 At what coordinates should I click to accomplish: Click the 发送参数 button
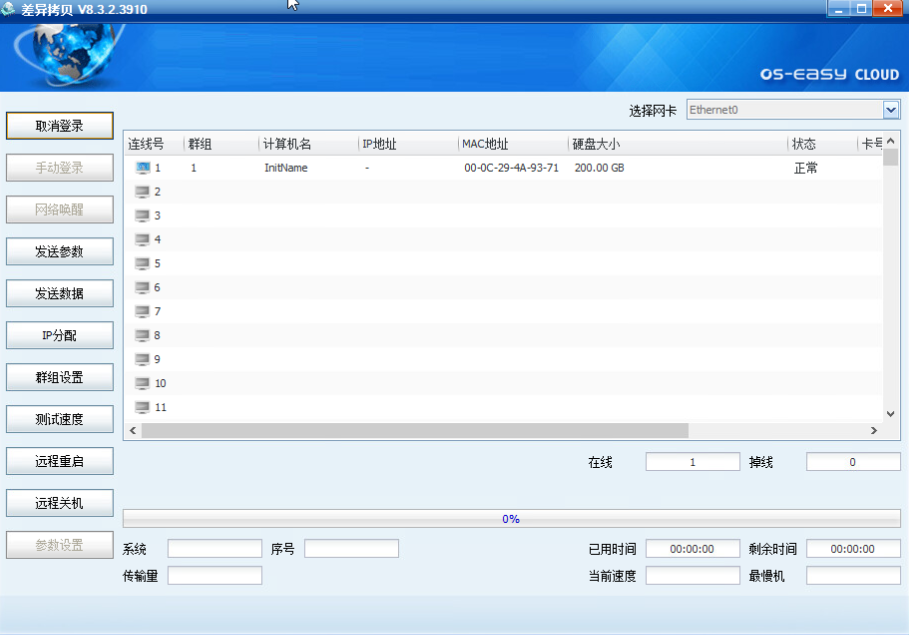60,252
